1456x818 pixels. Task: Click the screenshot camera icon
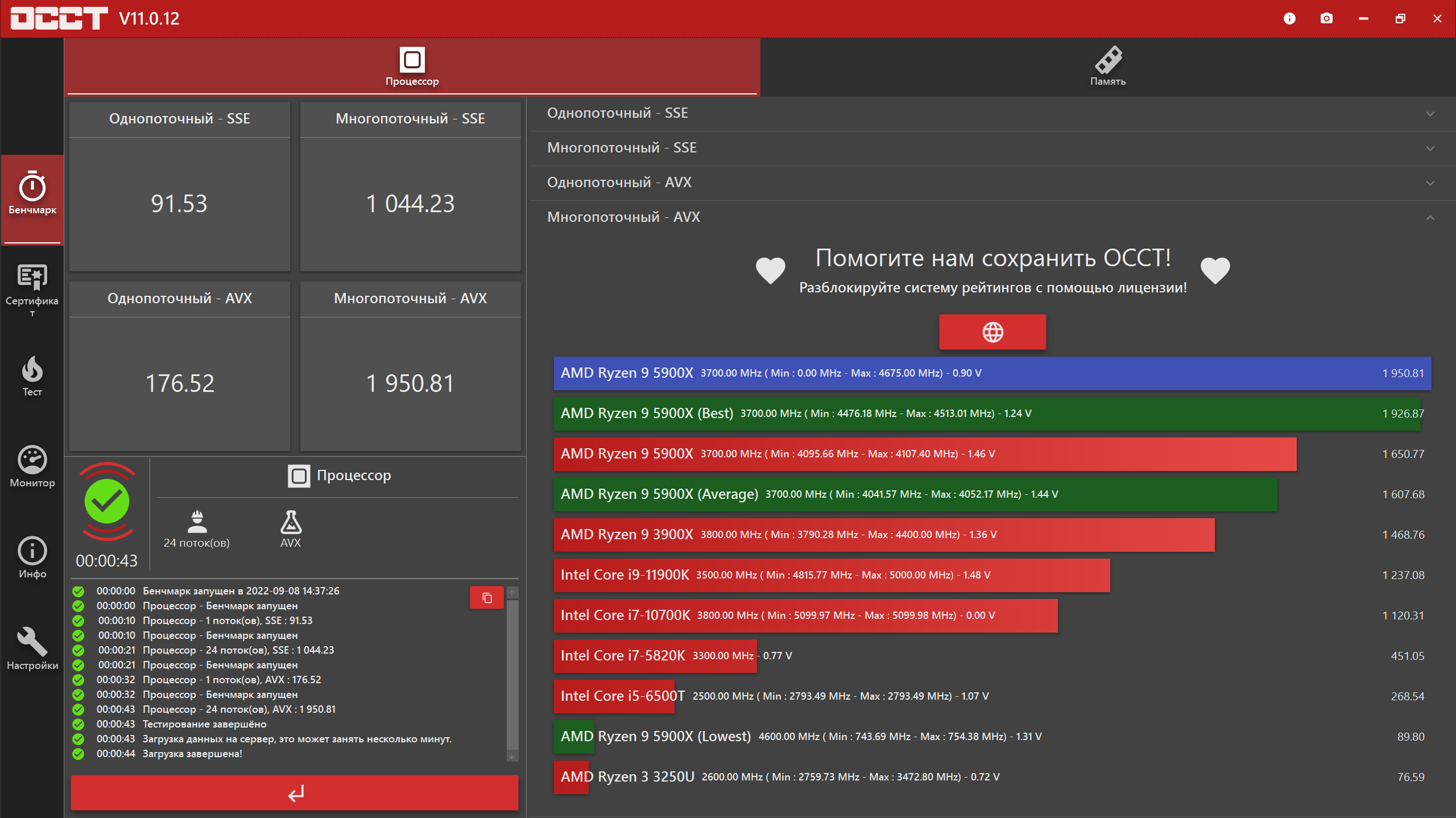coord(1326,19)
